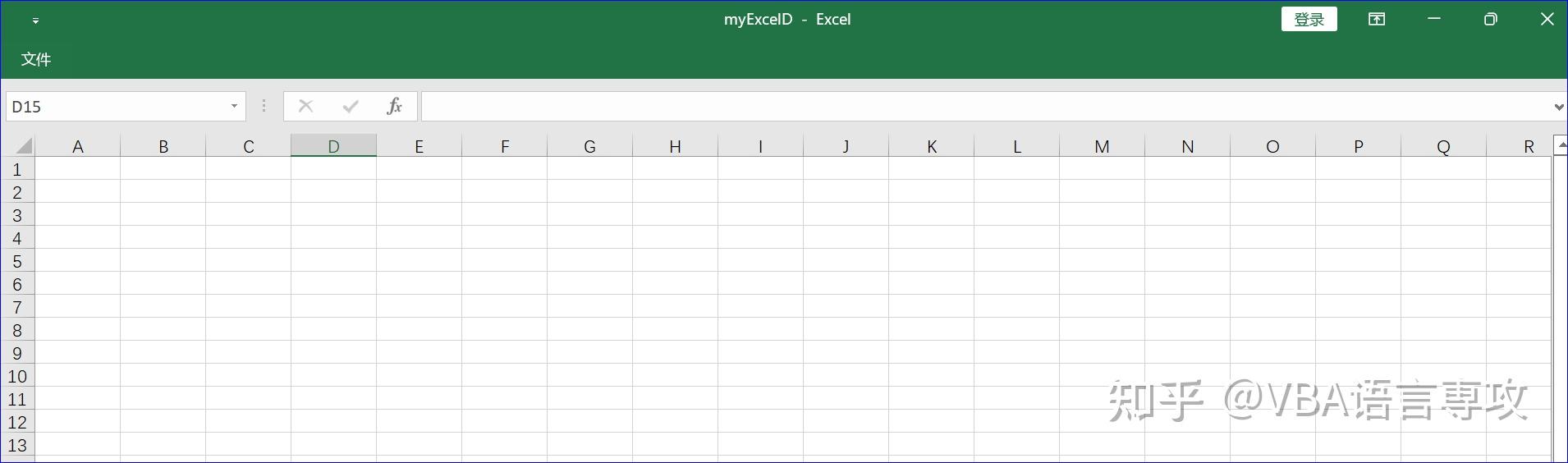Click the Enter checkmark icon in formula bar
This screenshot has width=1568, height=463.
click(351, 106)
